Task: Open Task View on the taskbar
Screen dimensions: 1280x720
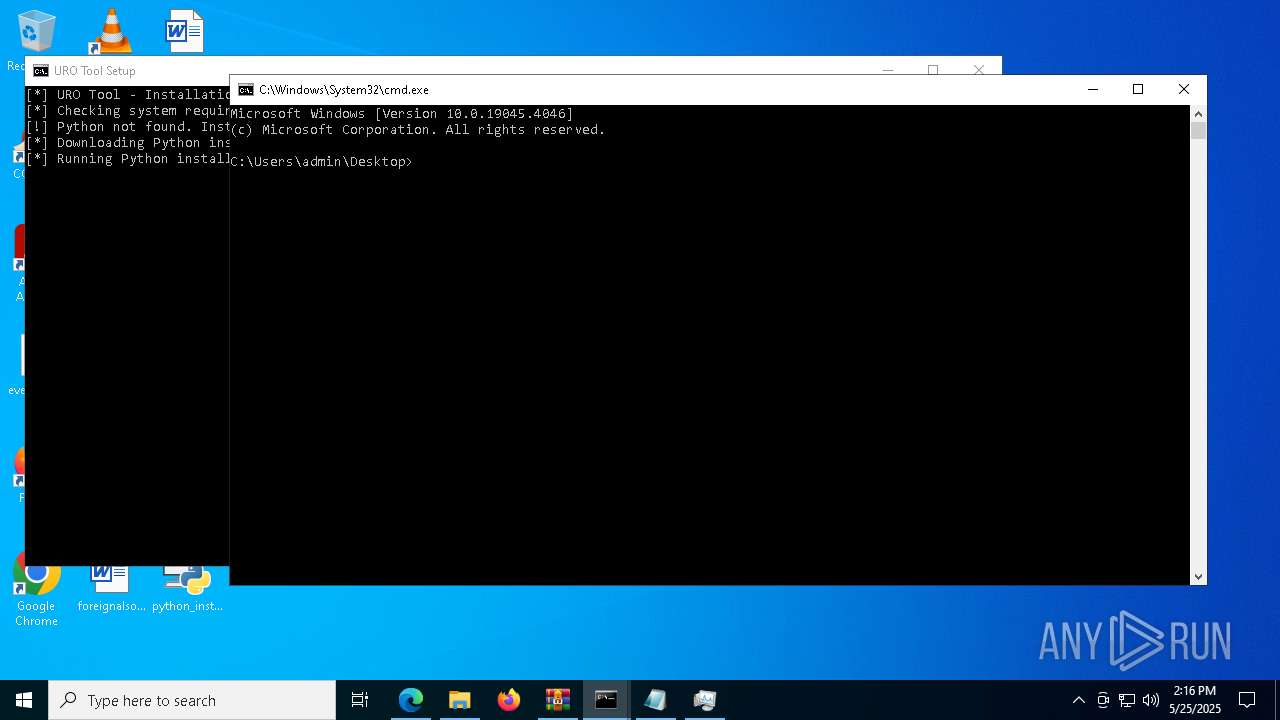Action: click(360, 700)
